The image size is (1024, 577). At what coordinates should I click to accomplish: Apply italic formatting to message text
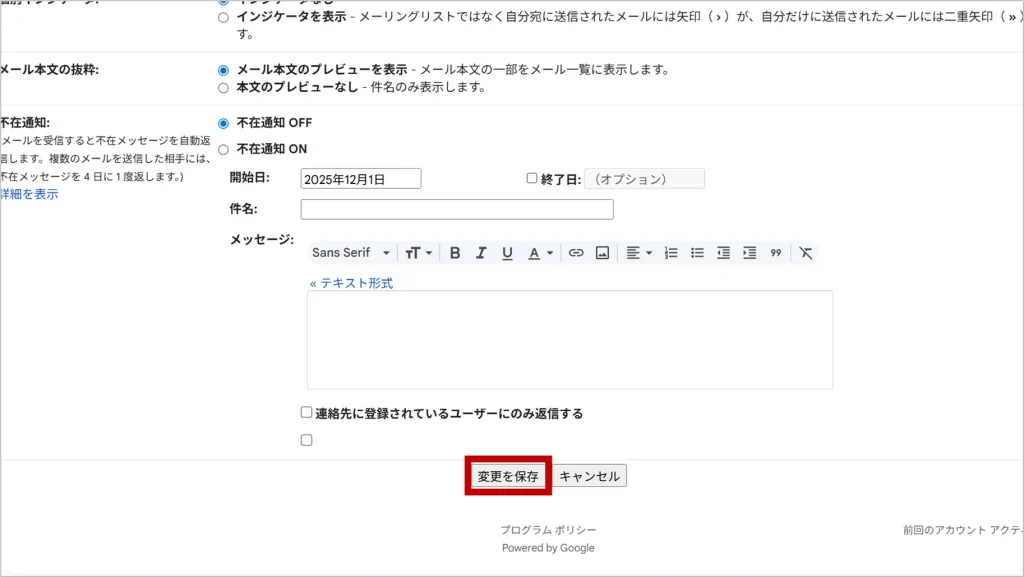point(481,253)
